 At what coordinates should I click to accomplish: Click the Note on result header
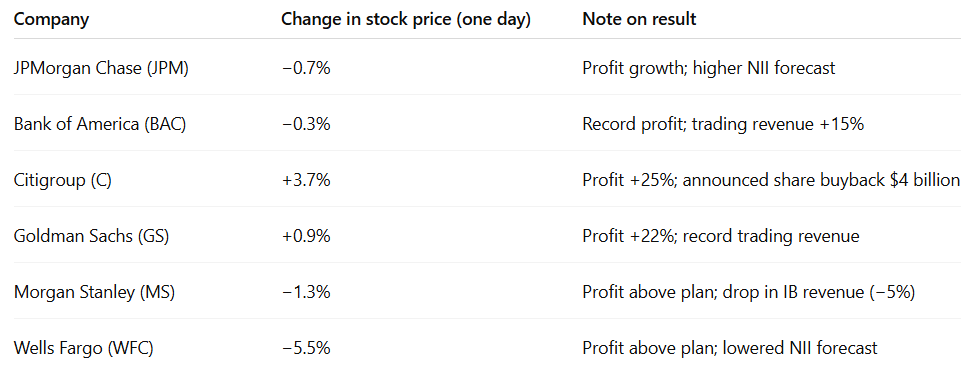(639, 19)
